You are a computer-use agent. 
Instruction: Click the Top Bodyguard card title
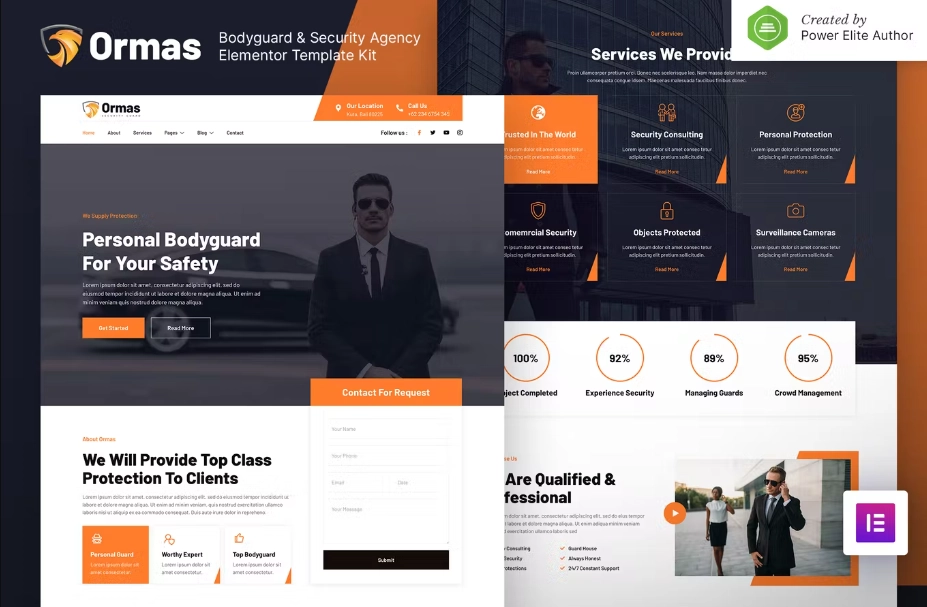coord(254,554)
